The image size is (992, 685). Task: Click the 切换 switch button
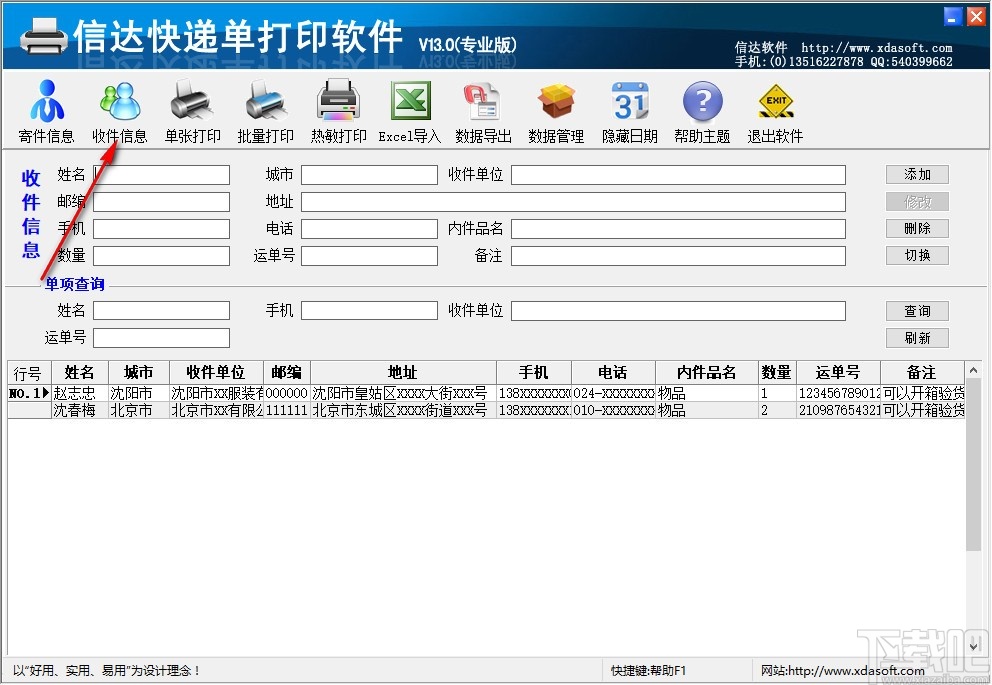[x=917, y=255]
